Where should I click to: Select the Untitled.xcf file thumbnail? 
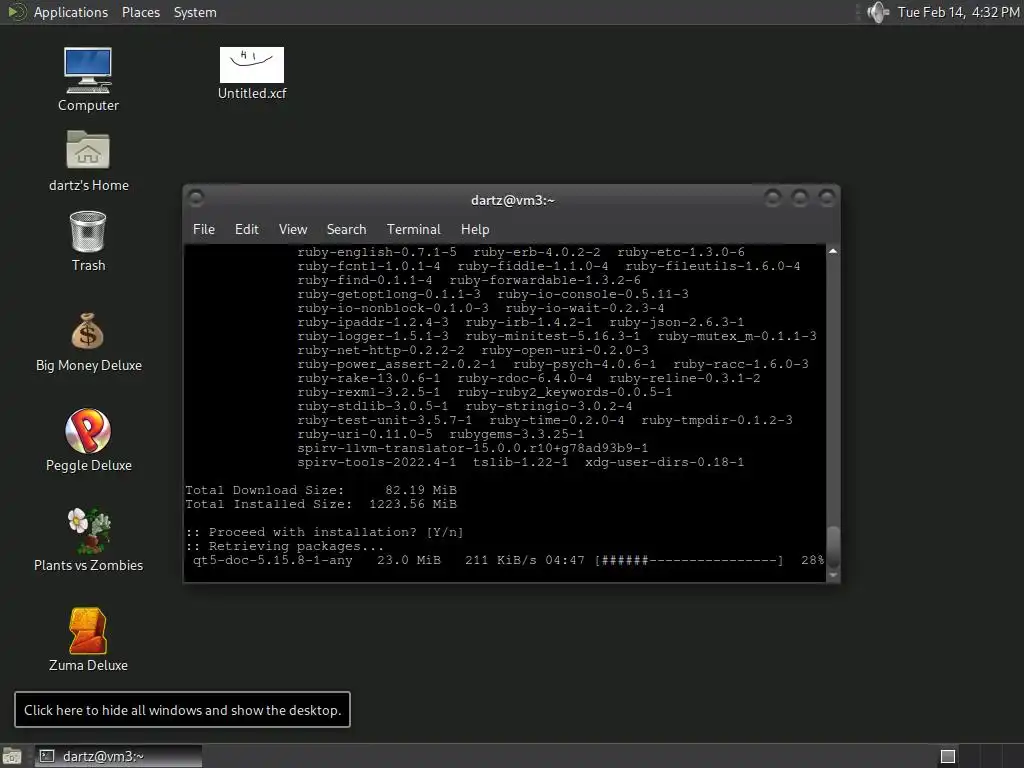coord(251,65)
